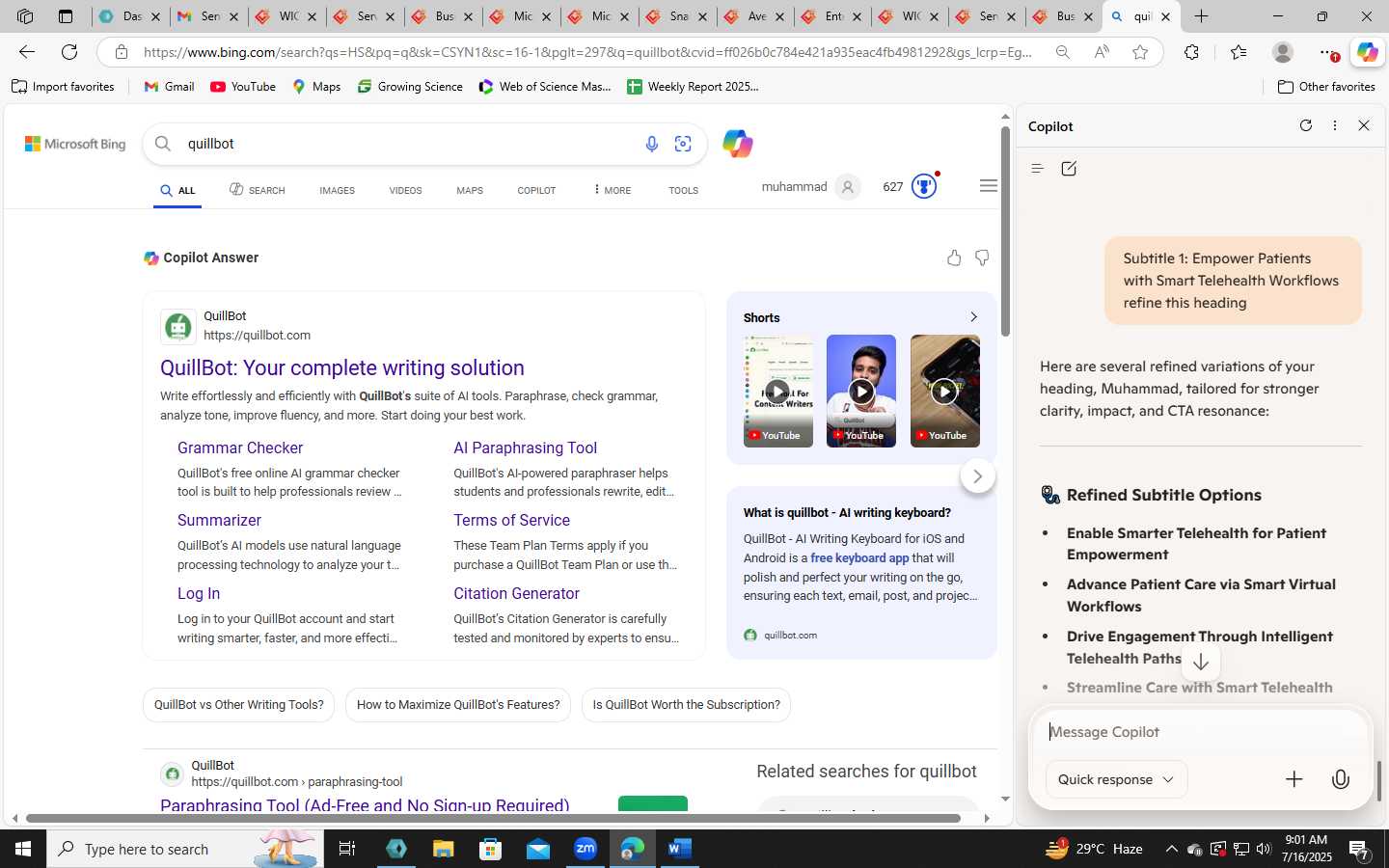
Task: Click the Message Copilot input field
Action: click(1200, 732)
